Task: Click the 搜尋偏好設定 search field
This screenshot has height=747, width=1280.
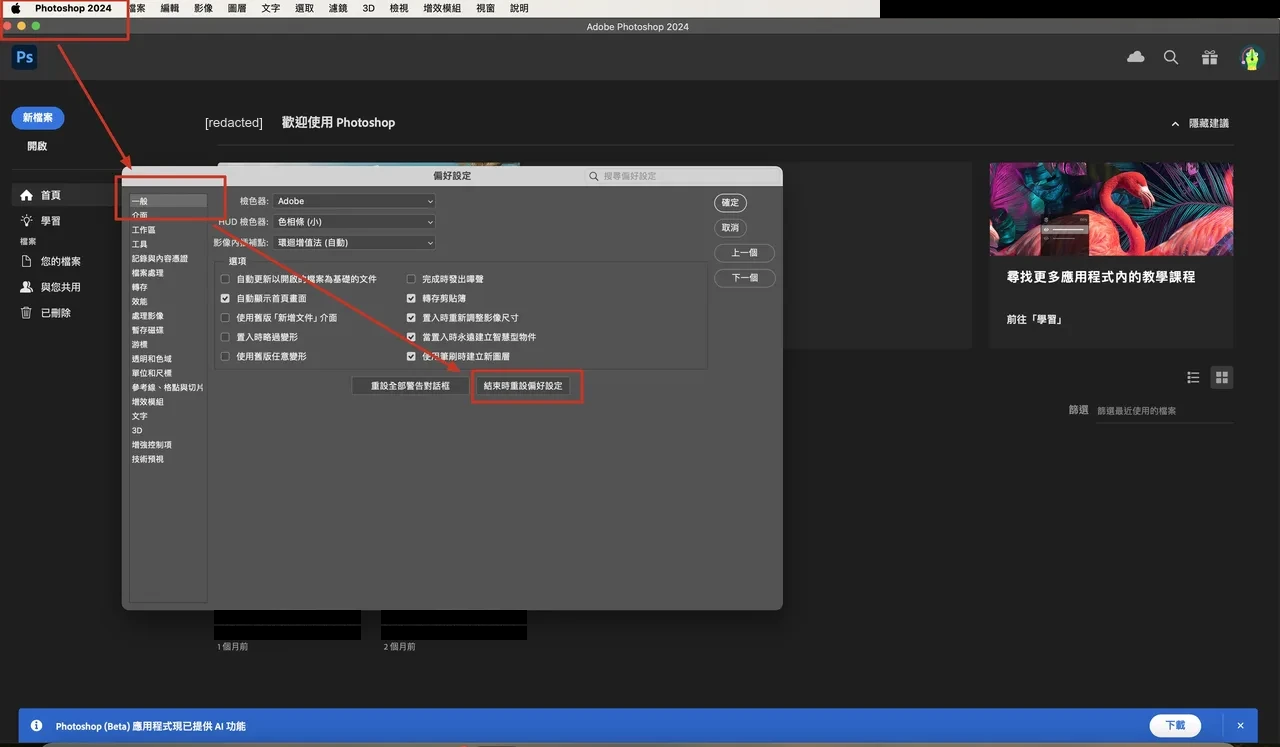Action: 682,176
